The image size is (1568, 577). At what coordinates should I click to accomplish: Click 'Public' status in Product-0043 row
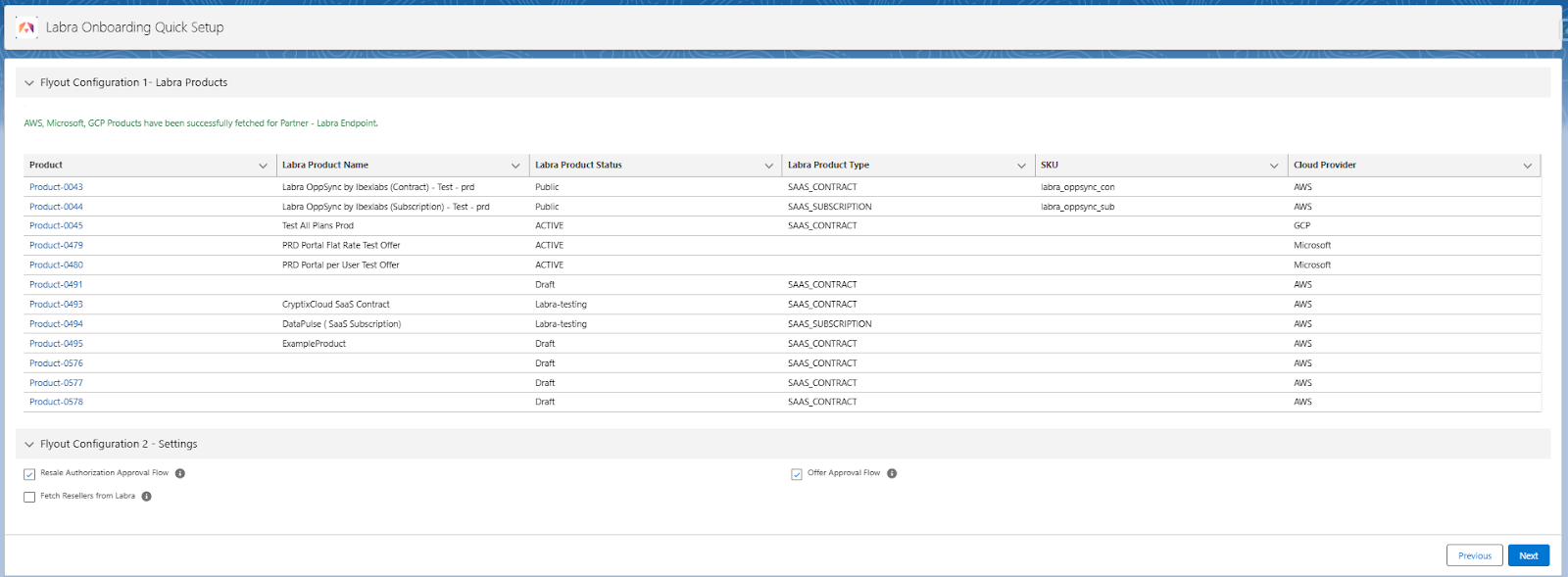click(x=547, y=187)
